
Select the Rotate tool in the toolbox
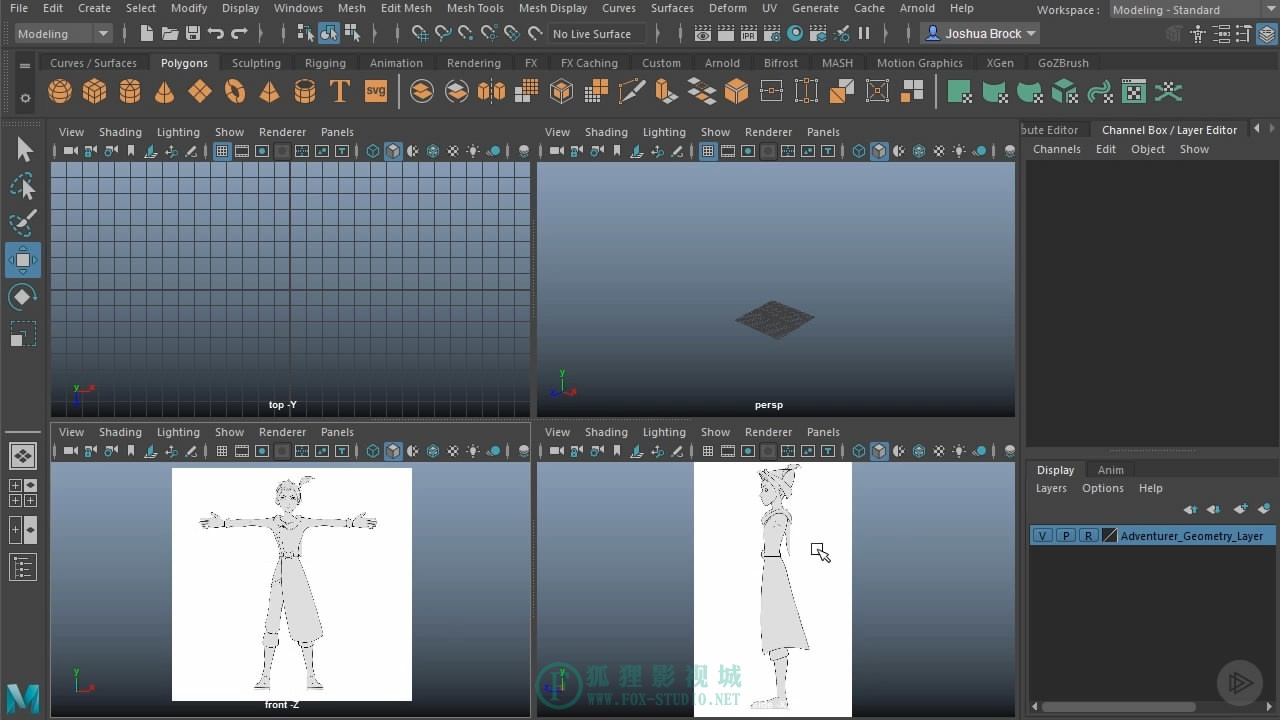(x=23, y=297)
